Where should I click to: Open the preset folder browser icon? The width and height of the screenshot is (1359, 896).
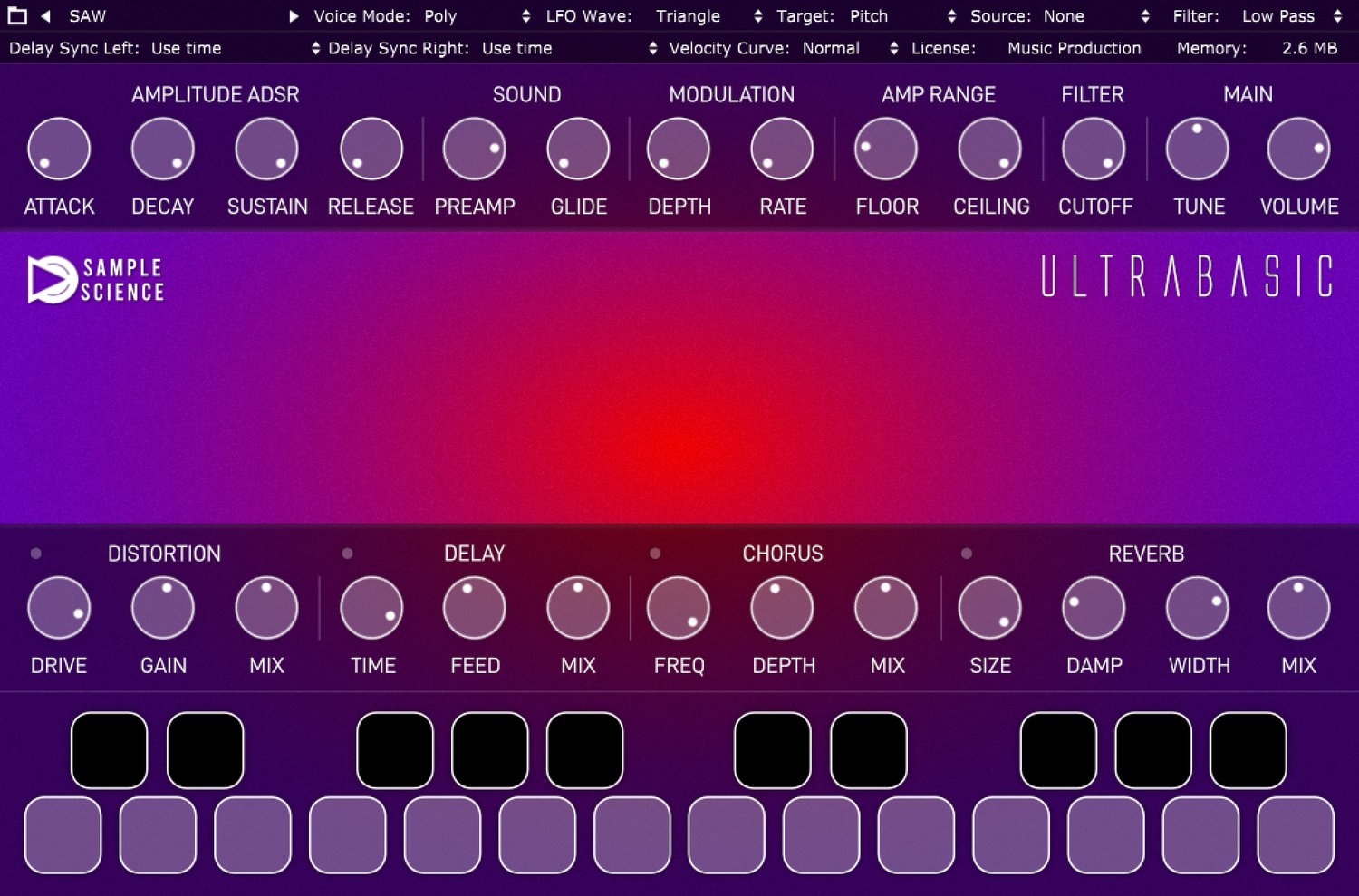tap(17, 16)
